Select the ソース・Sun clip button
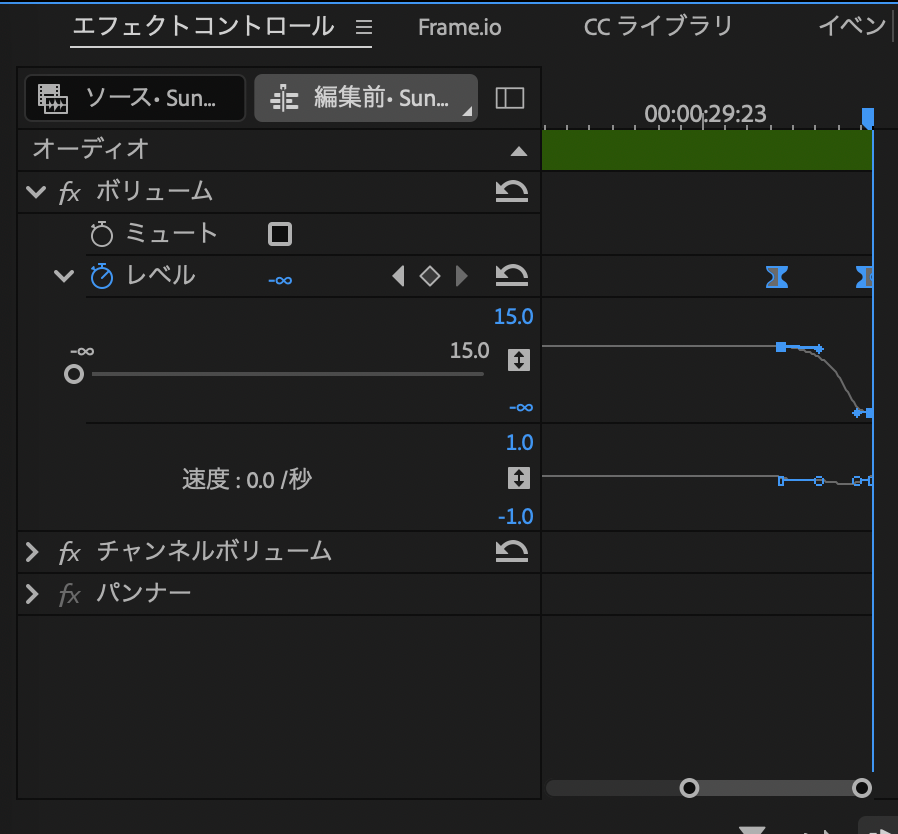The height and width of the screenshot is (834, 898). pyautogui.click(x=134, y=98)
